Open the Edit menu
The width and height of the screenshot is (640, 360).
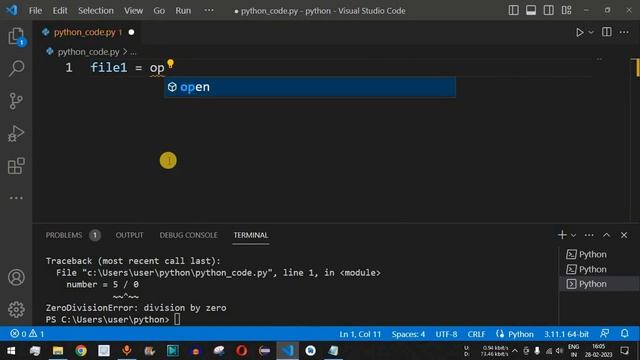pos(60,11)
